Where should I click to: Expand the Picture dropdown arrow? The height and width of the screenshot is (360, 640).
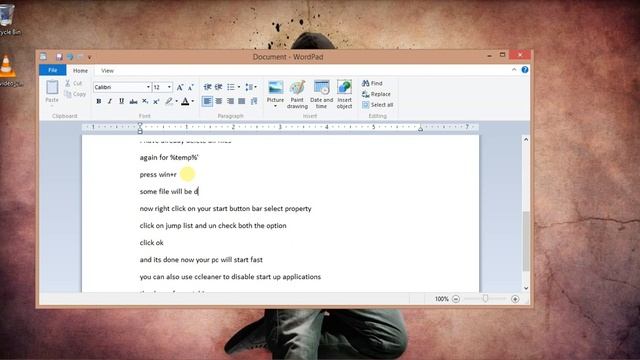(x=275, y=107)
